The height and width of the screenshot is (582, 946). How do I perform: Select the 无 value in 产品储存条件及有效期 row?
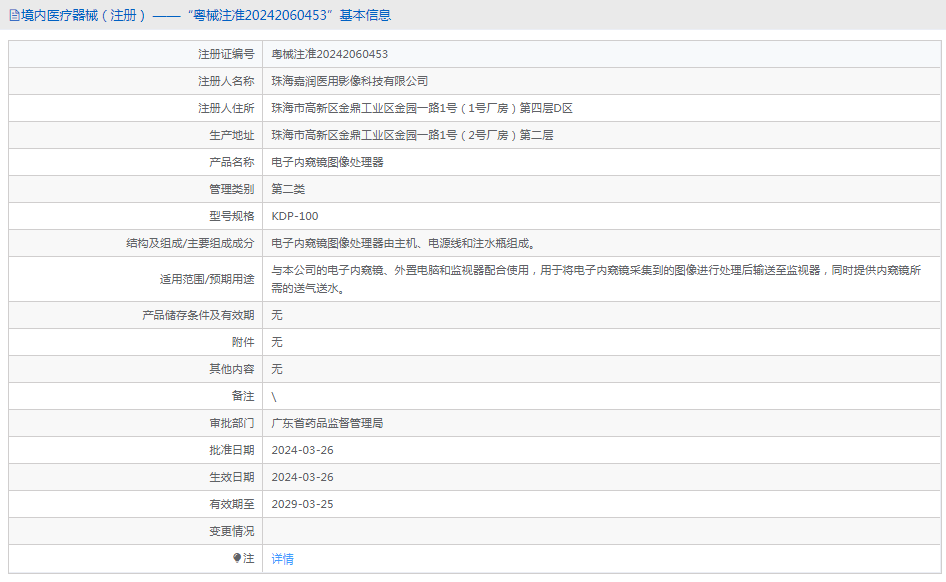click(277, 315)
